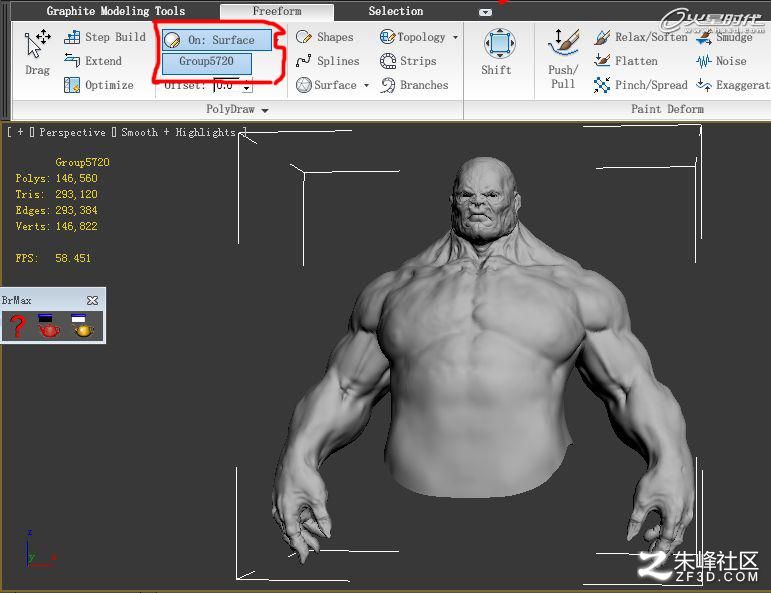Image resolution: width=771 pixels, height=593 pixels.
Task: Click the Polys: 146,560 statistic
Action: click(57, 178)
